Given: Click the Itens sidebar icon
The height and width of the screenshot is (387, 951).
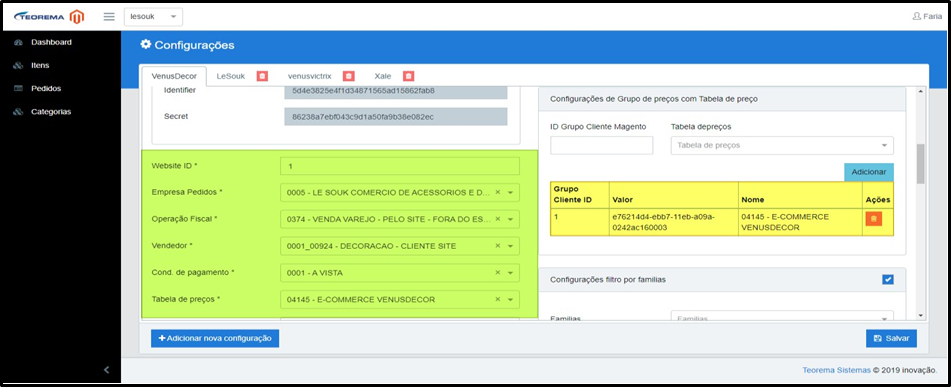Looking at the screenshot, I should [18, 66].
